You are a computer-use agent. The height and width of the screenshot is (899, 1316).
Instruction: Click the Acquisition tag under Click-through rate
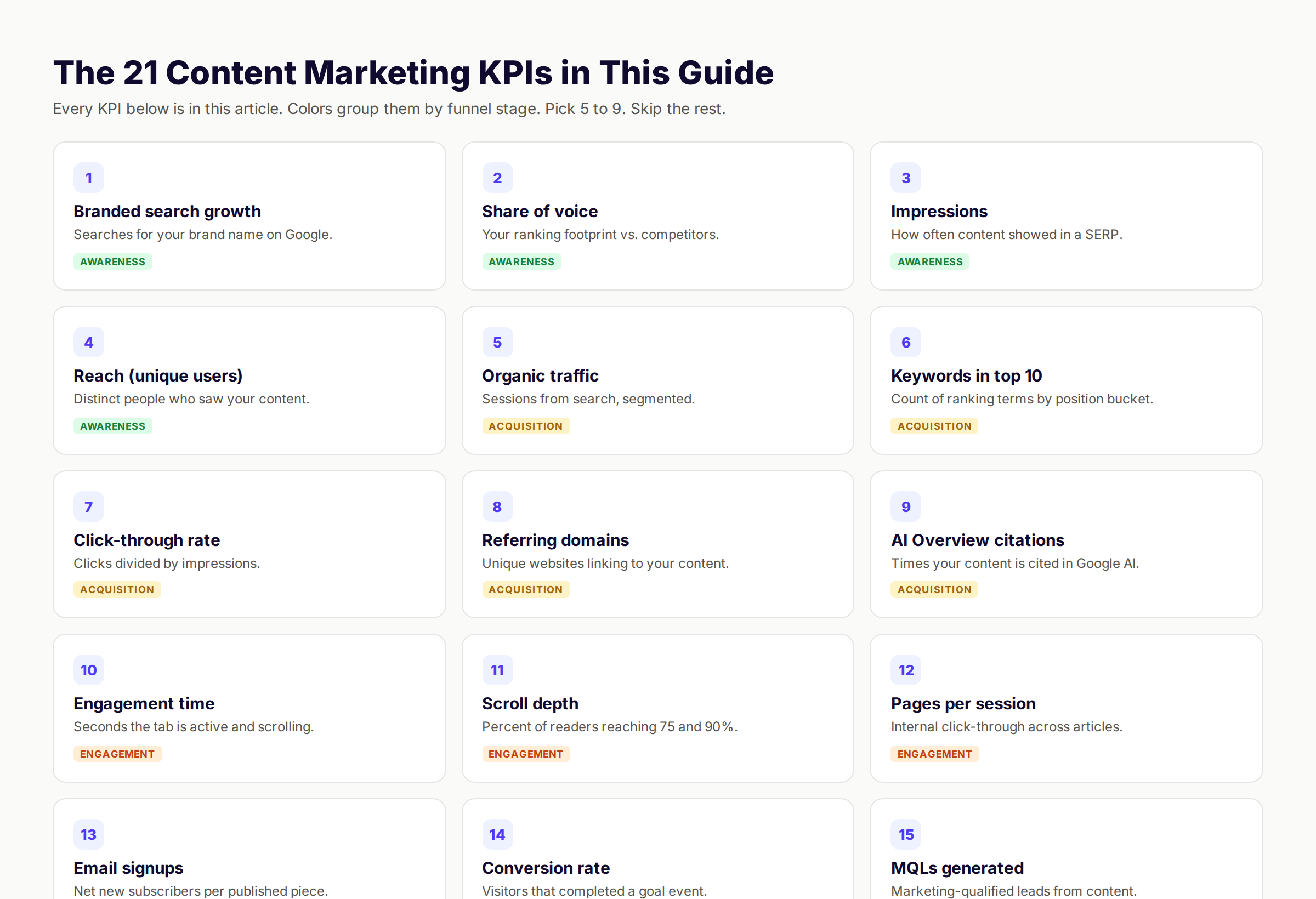click(x=117, y=589)
